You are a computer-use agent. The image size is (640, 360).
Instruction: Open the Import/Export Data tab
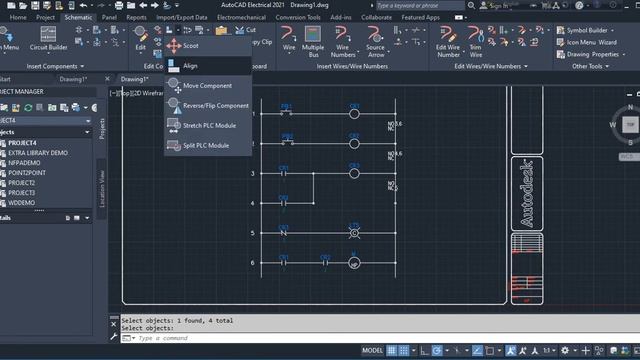click(182, 18)
